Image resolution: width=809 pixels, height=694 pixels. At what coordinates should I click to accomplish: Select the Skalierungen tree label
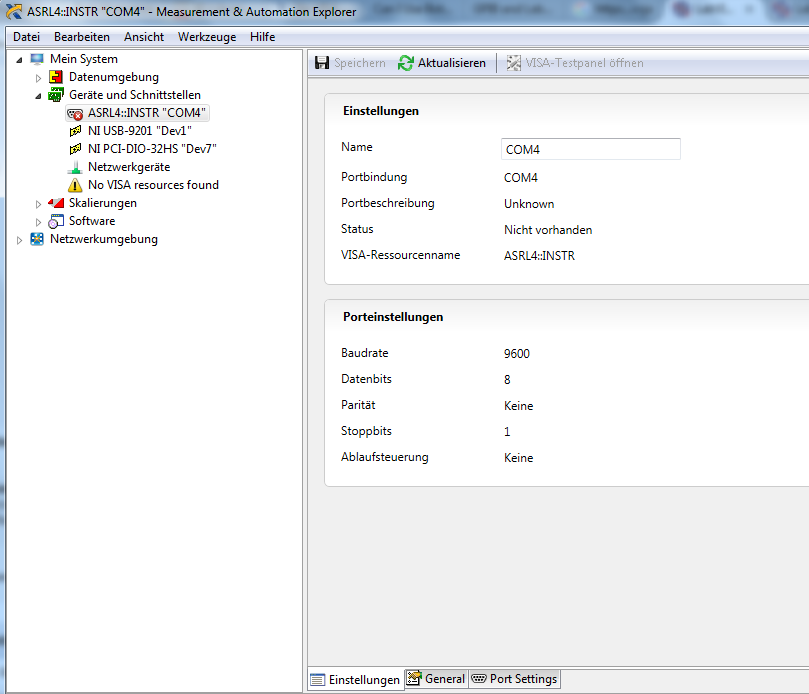pyautogui.click(x=103, y=203)
